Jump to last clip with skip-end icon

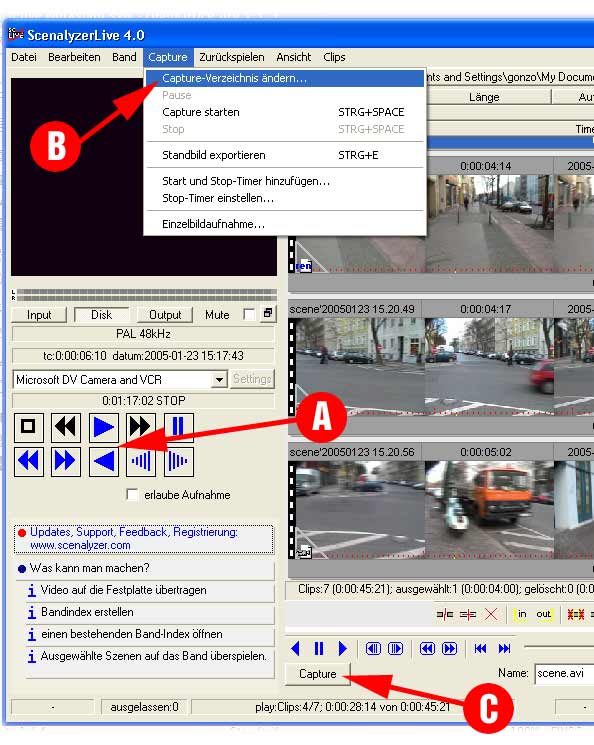(x=504, y=648)
